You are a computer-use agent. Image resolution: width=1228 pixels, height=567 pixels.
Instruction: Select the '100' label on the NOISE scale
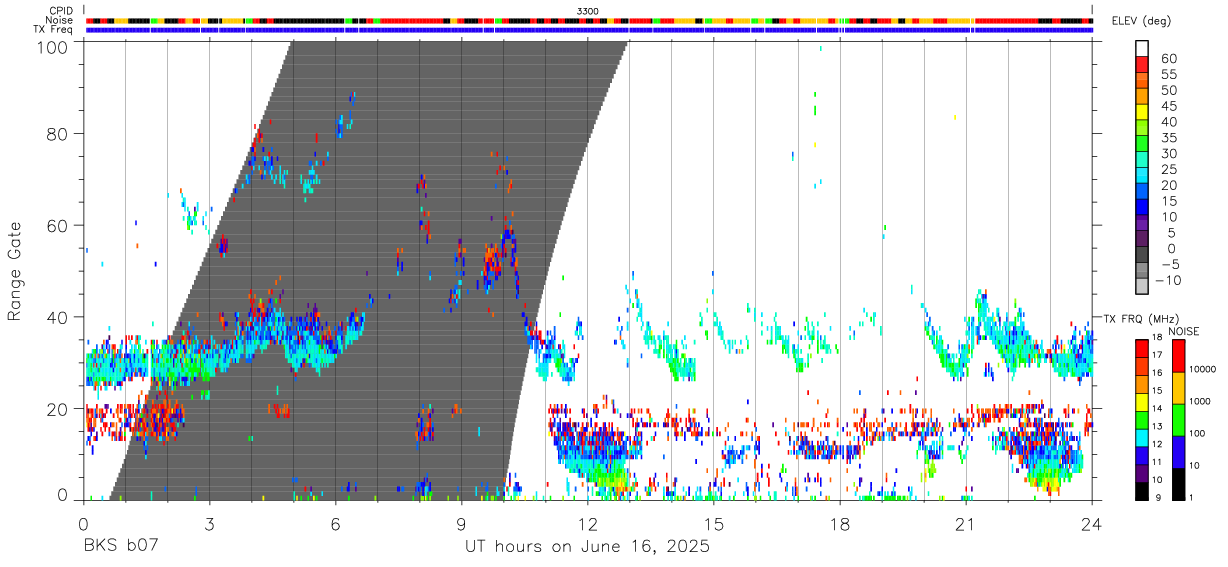pyautogui.click(x=1197, y=433)
